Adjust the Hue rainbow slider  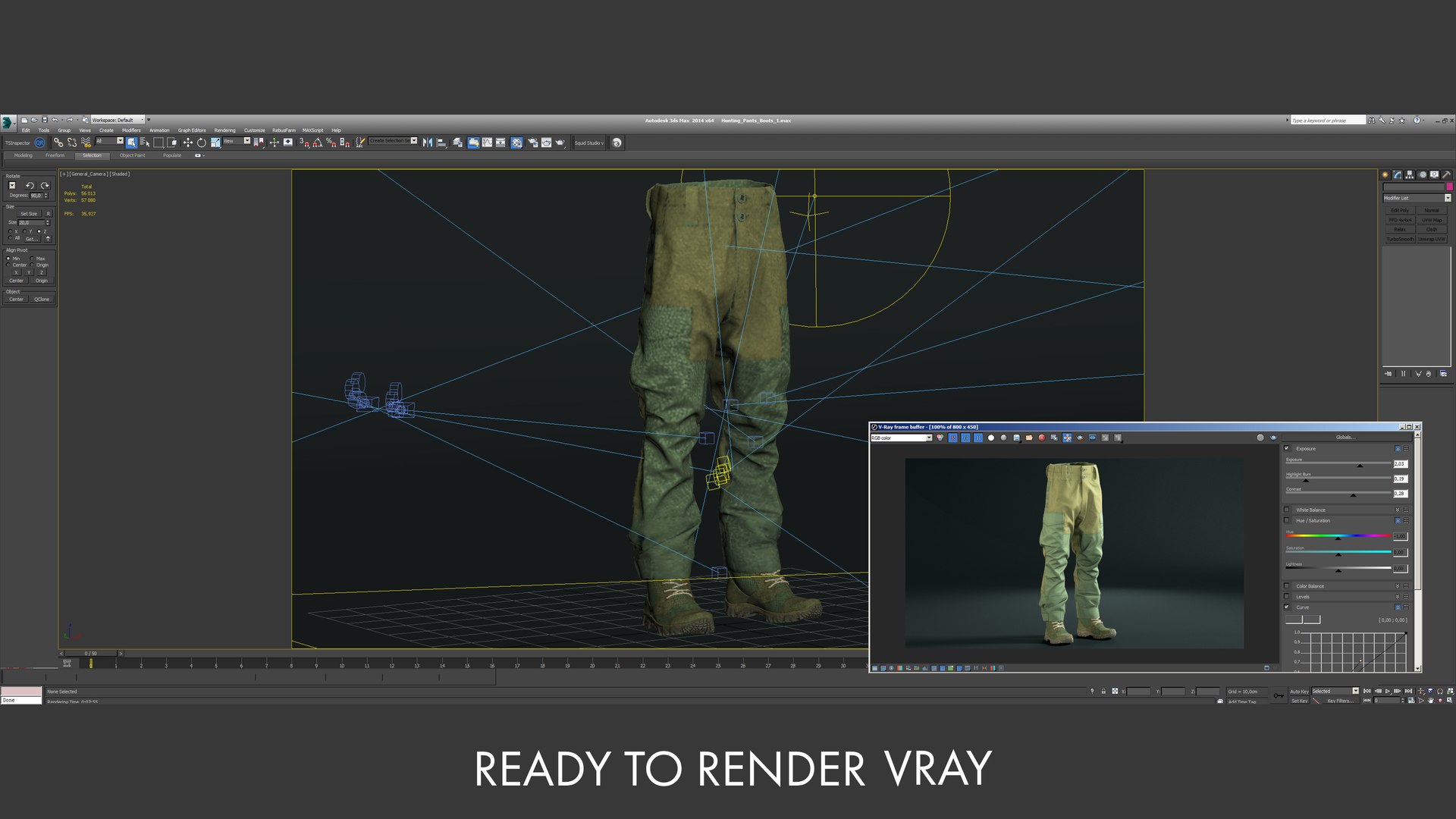(1338, 535)
